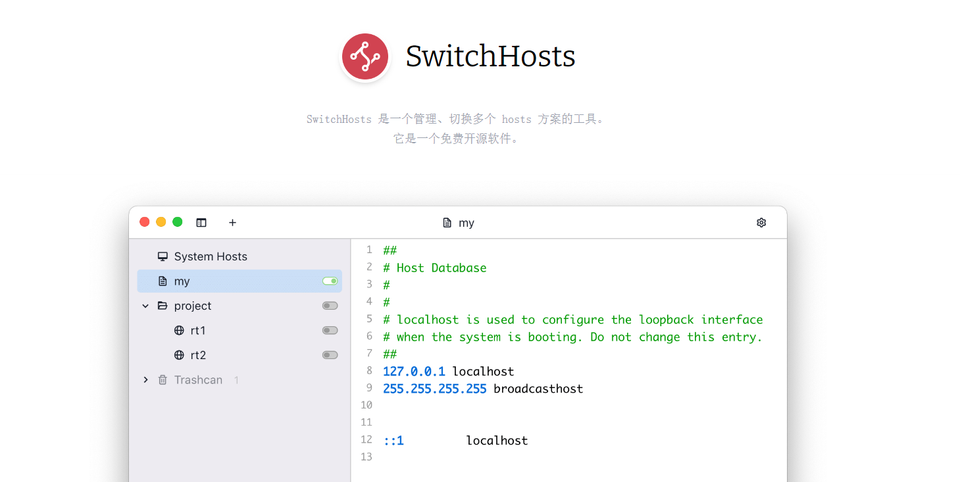Enable the project folder toggle switch

tap(329, 306)
